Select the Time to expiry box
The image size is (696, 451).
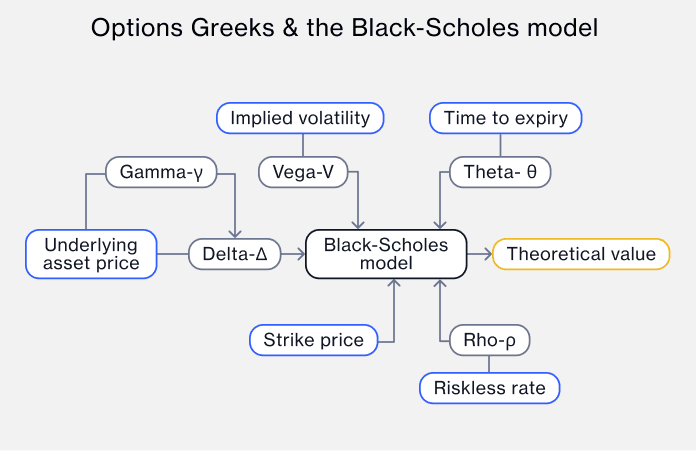505,119
